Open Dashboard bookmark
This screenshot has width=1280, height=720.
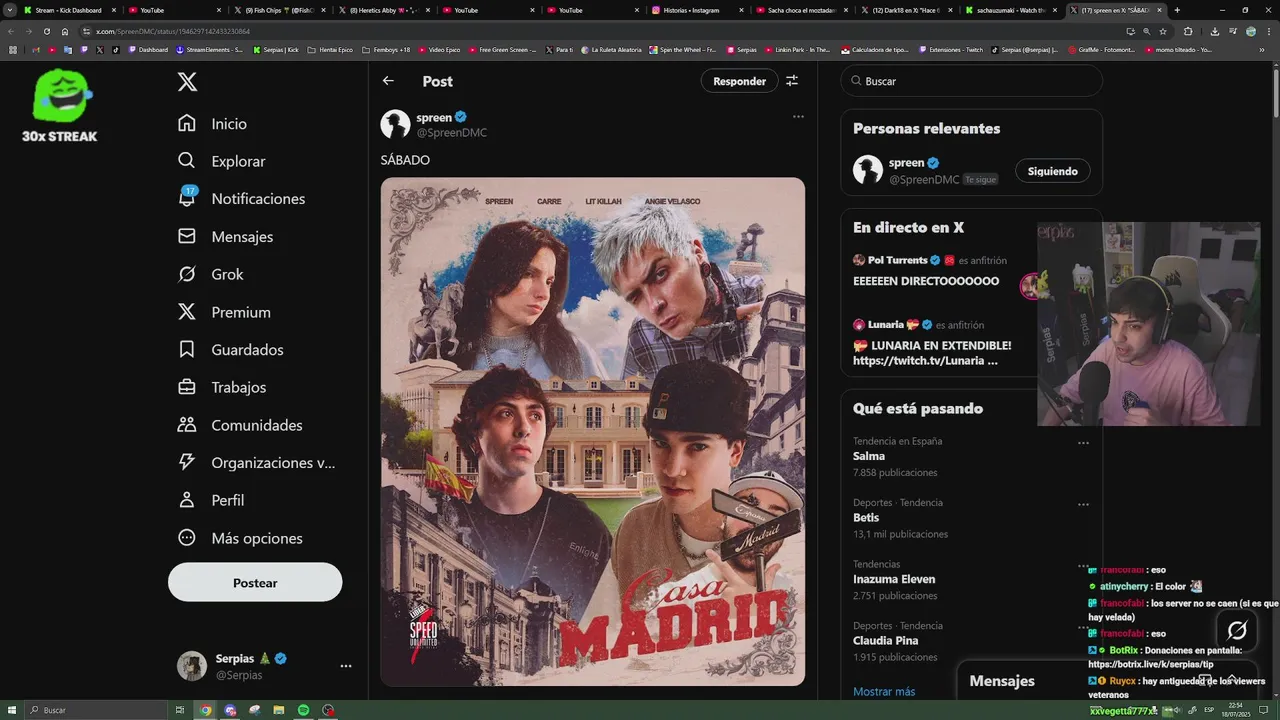click(148, 49)
